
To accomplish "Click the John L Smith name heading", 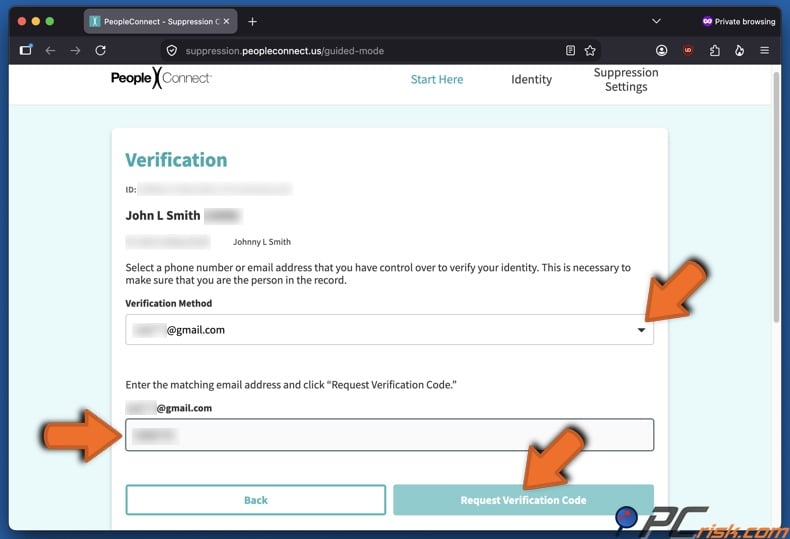I will pyautogui.click(x=163, y=216).
